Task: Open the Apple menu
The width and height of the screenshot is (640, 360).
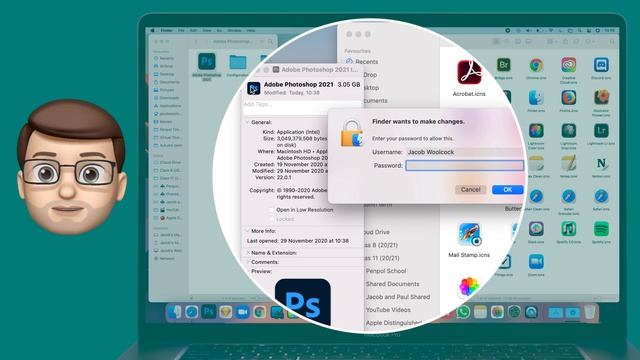Action: coord(153,31)
